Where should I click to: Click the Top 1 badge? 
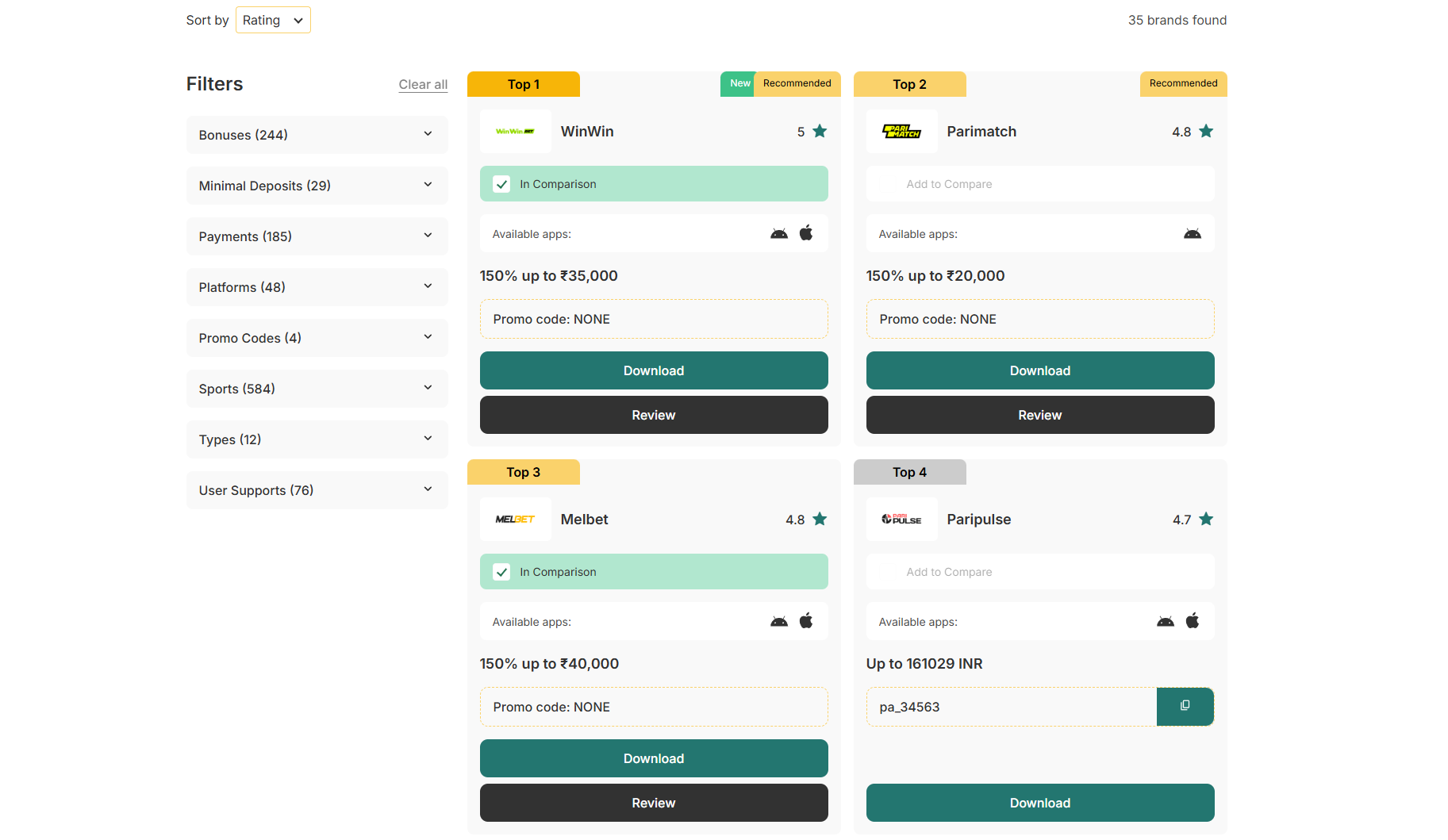(x=524, y=84)
